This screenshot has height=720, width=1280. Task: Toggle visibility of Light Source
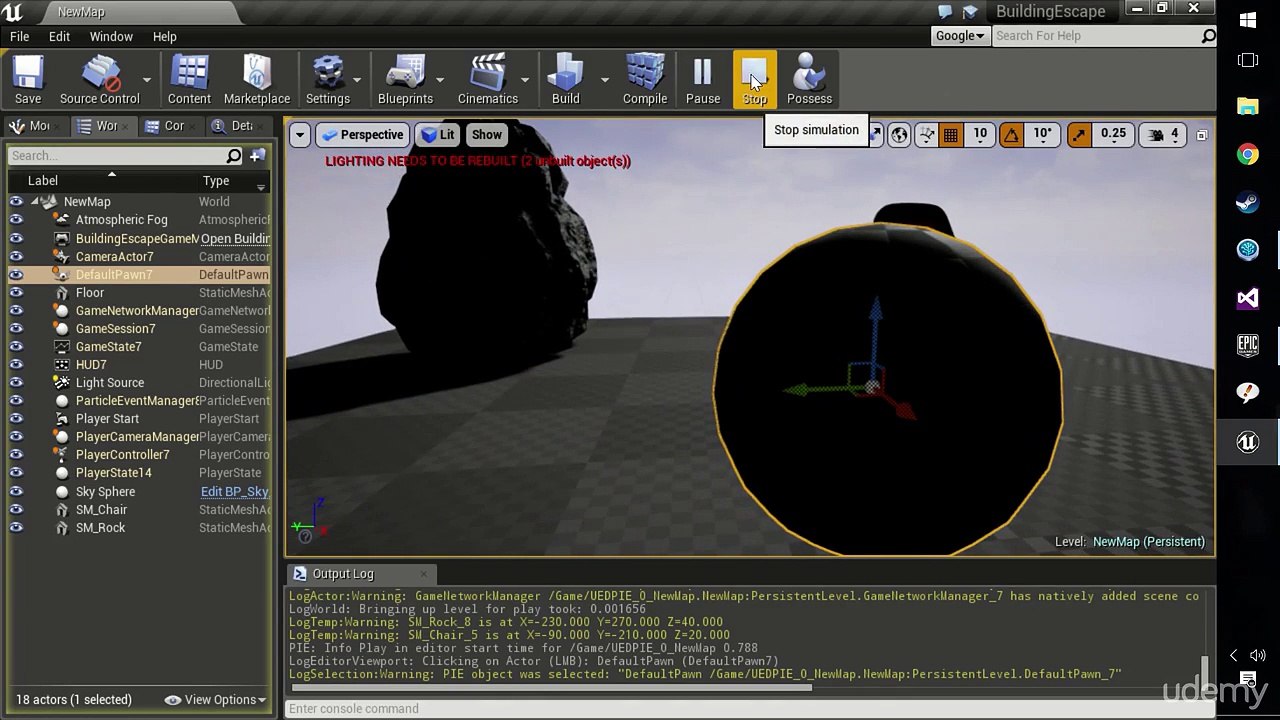coord(16,382)
